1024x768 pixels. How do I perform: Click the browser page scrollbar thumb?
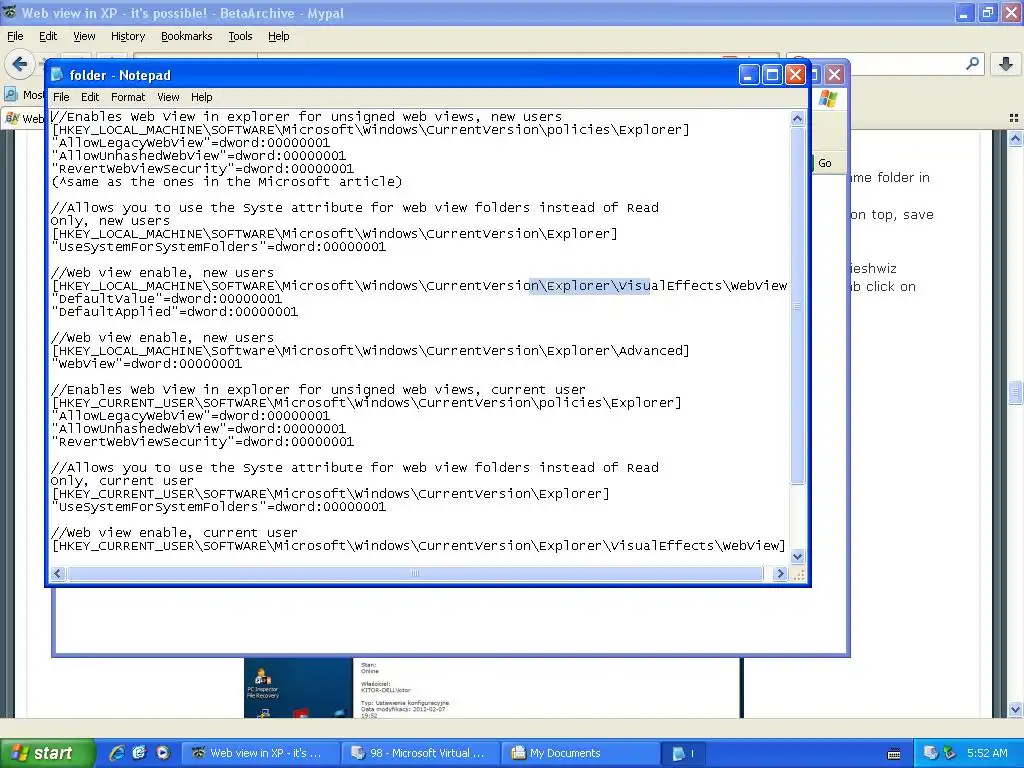point(1015,393)
